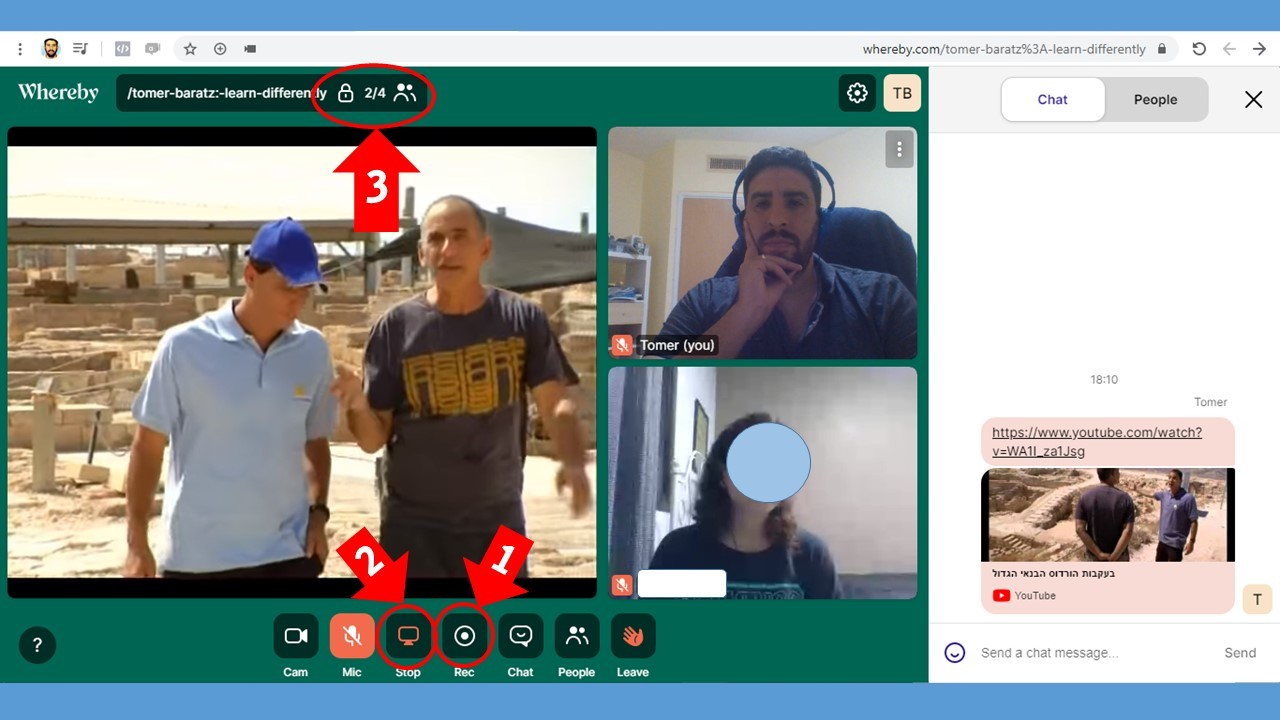
Task: Open the three-dot menu on Tomer's video
Action: pyautogui.click(x=899, y=149)
